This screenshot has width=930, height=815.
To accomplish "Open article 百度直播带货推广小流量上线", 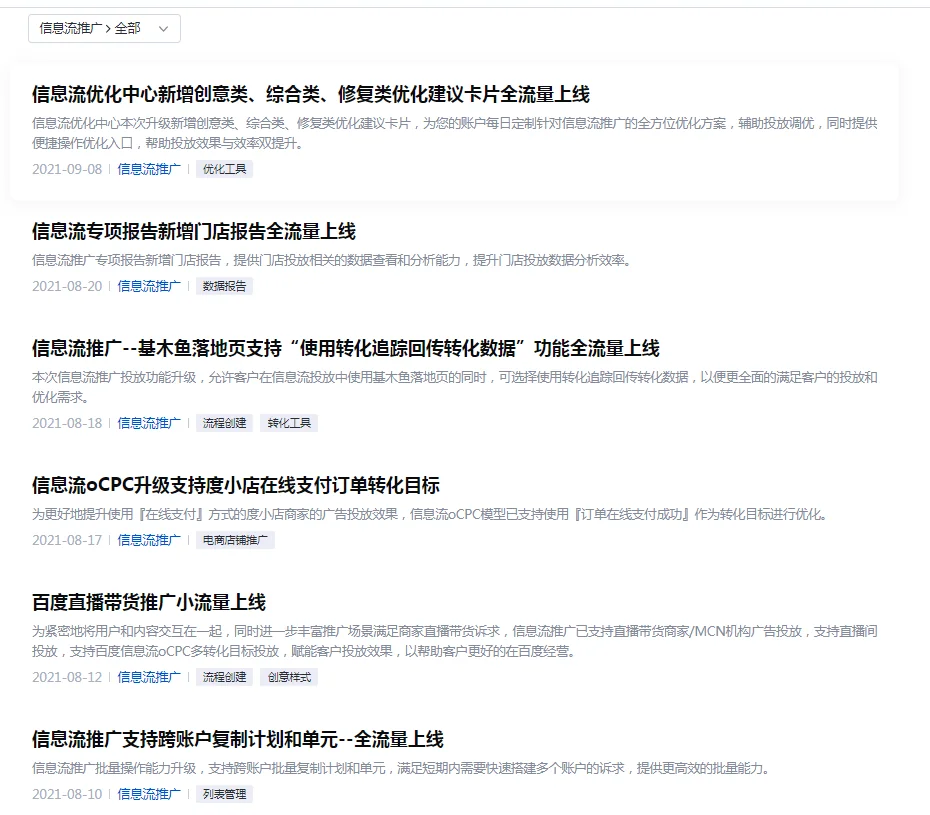I will 149,602.
